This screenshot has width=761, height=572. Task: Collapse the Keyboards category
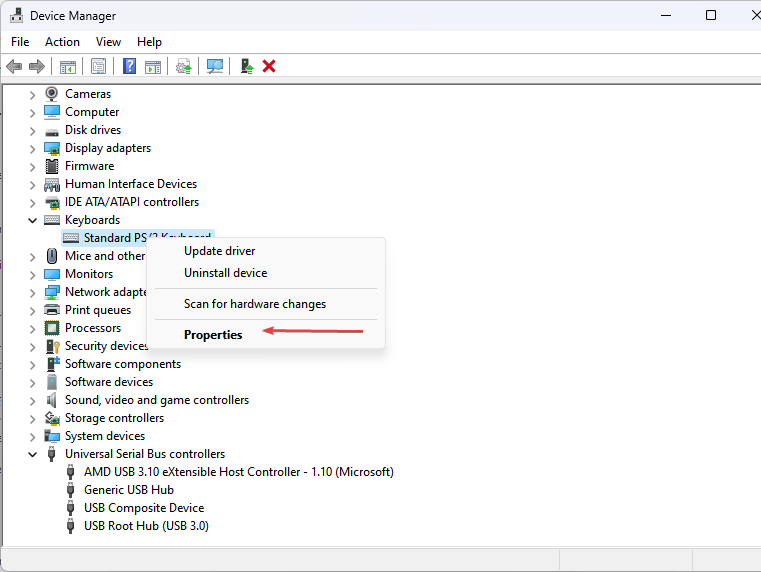coord(33,220)
